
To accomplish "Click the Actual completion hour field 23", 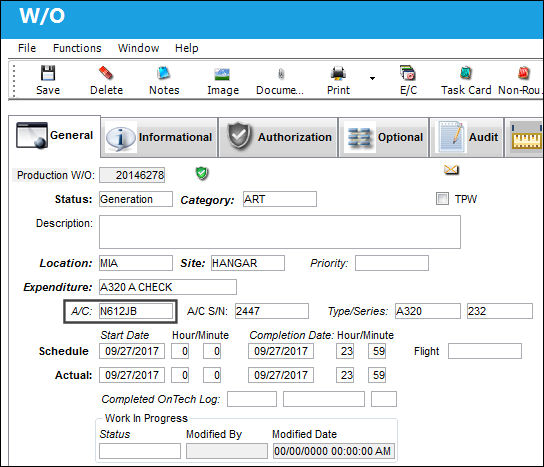I will tap(345, 375).
